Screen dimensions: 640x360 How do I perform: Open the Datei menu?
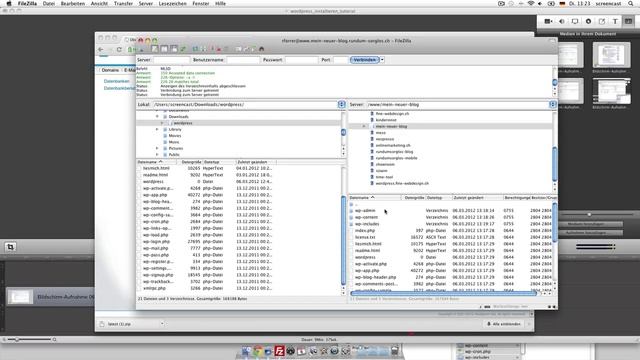[x=49, y=3]
